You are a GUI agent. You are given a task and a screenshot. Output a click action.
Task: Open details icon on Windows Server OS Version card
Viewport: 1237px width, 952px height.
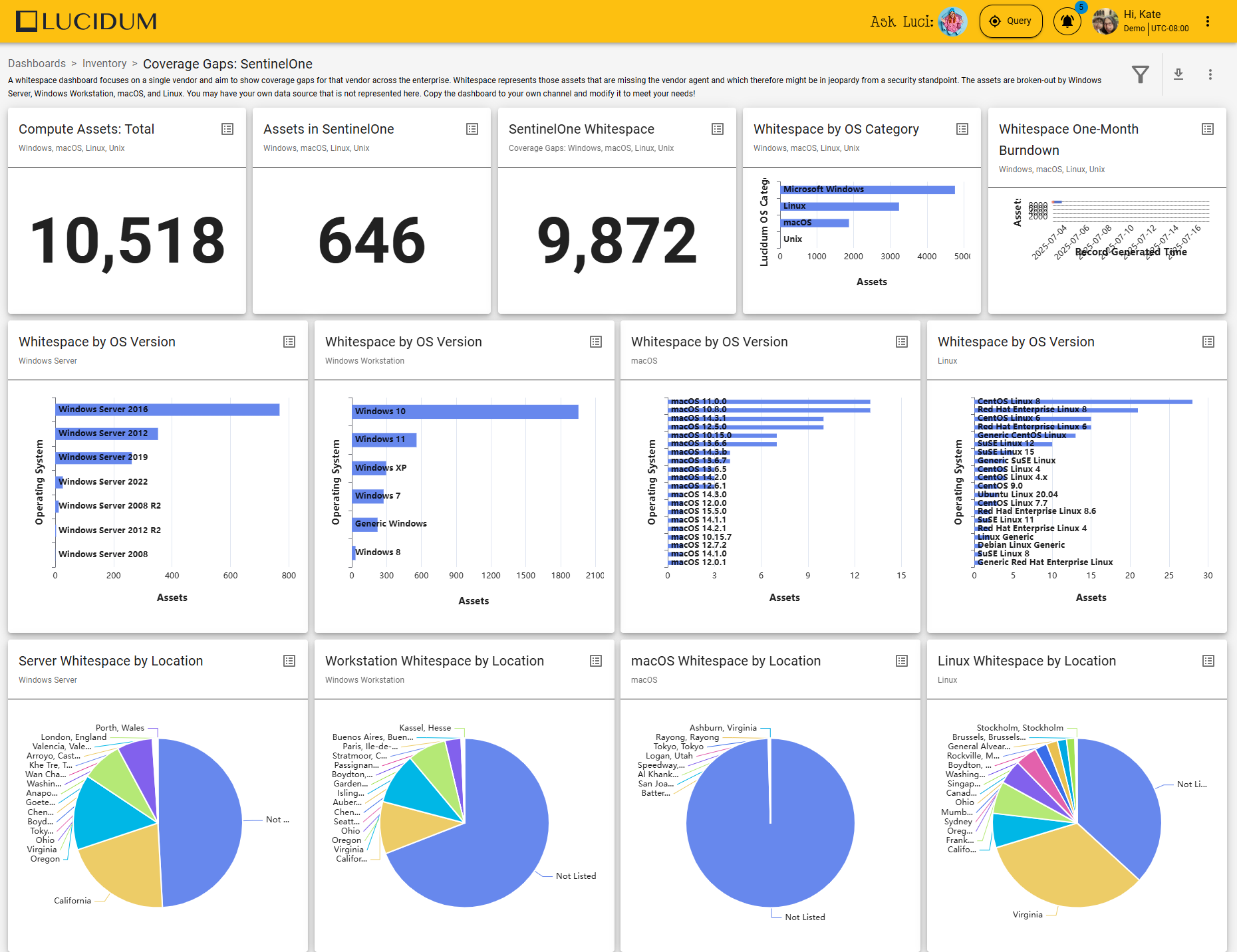pyautogui.click(x=289, y=342)
